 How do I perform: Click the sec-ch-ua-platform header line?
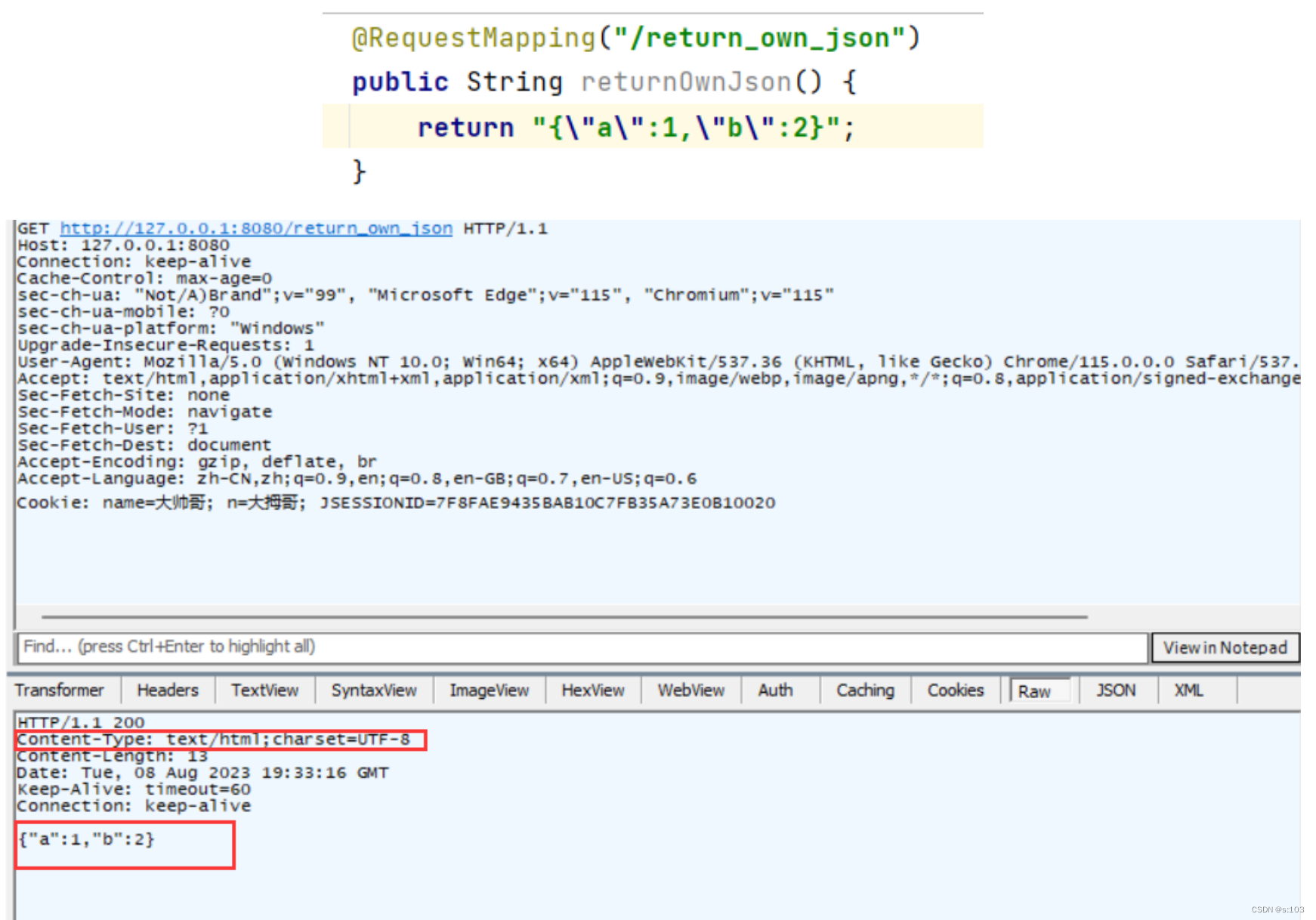[x=171, y=328]
